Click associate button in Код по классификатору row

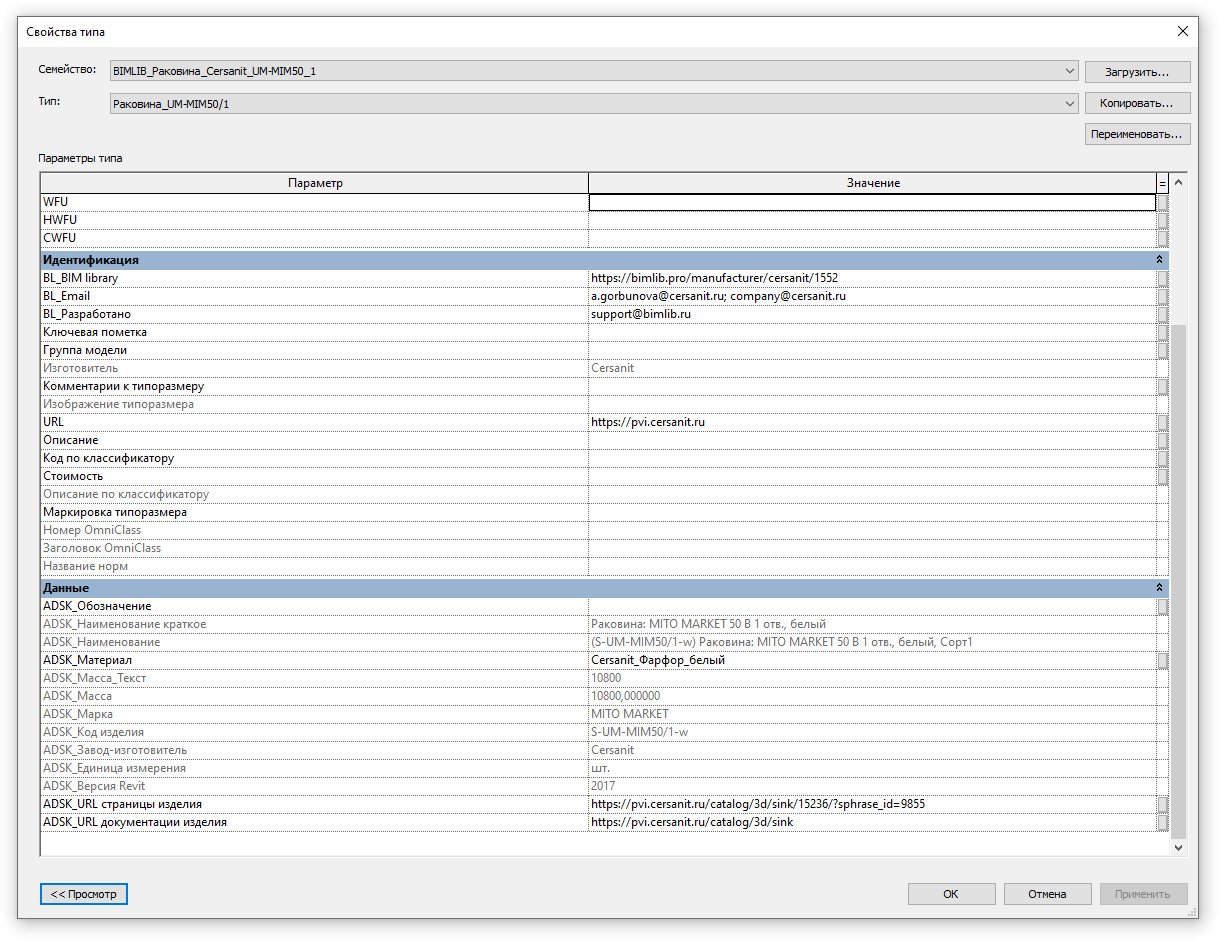pos(1163,458)
